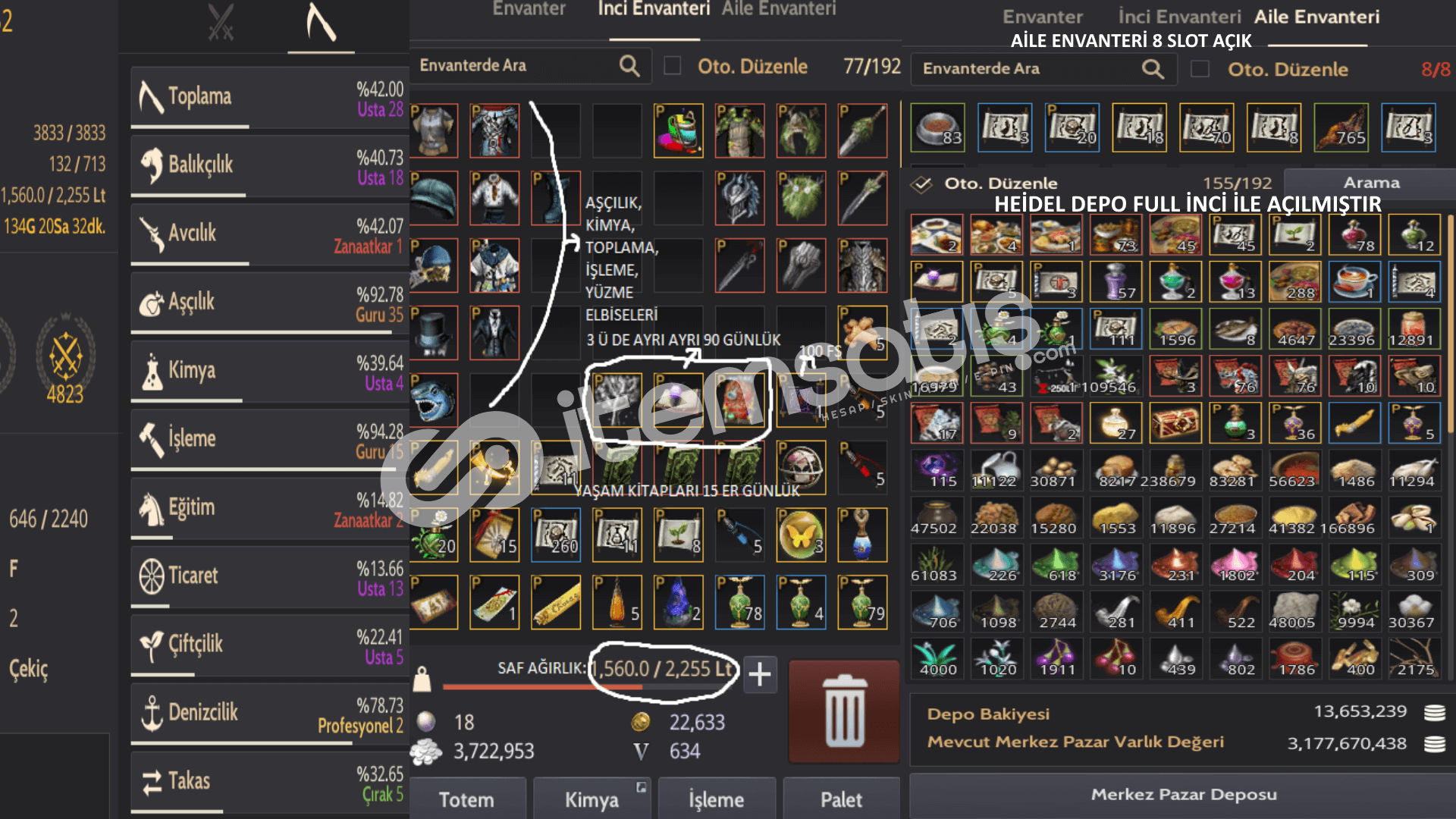The width and height of the screenshot is (1456, 819).
Task: Click the search magnifier in pearl inventory
Action: 629,66
